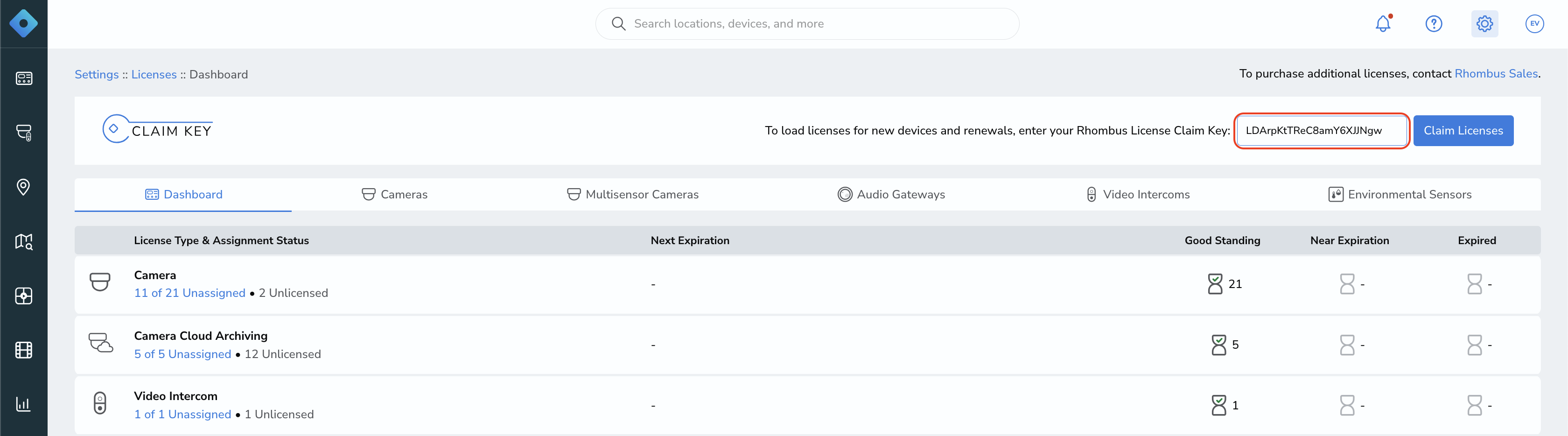Open the 11 of 21 Unassigned link

tap(190, 293)
